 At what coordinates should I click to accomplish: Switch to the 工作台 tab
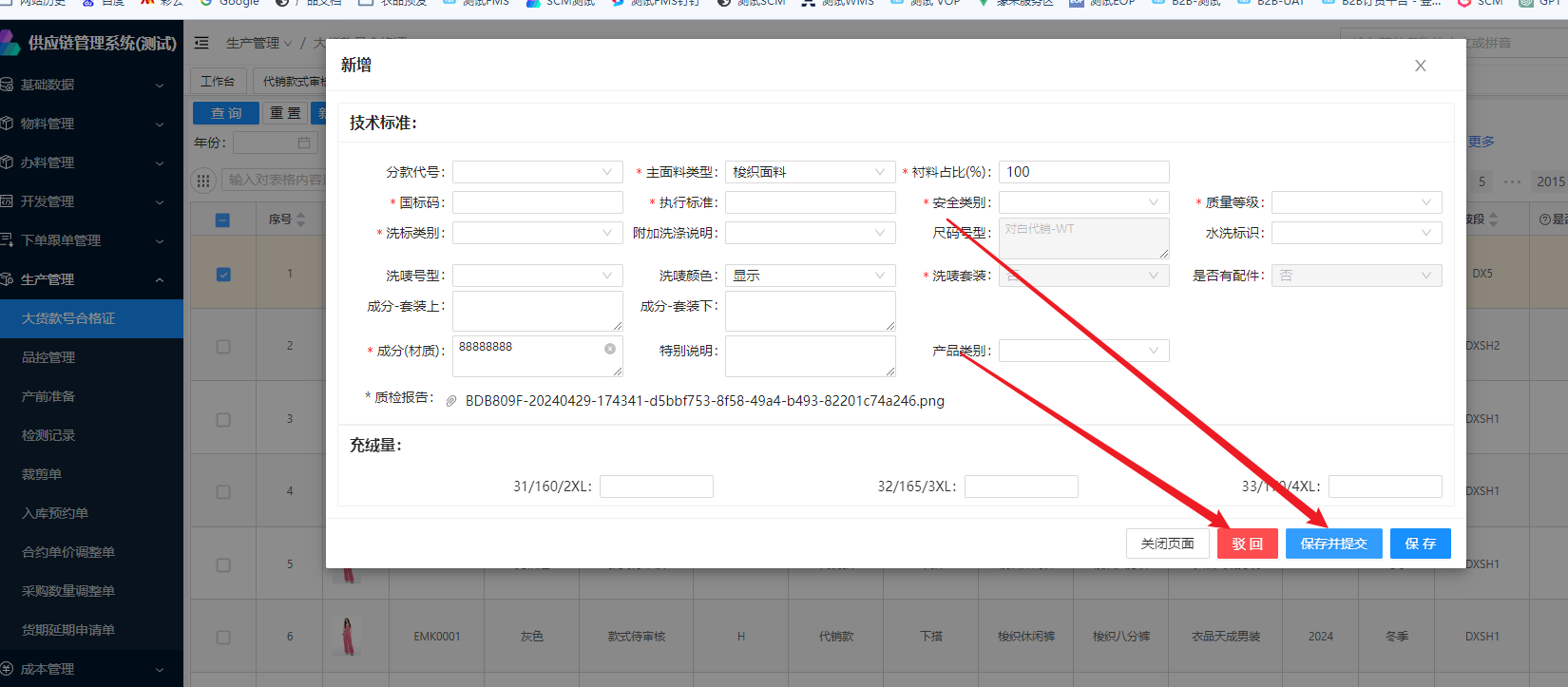(x=218, y=82)
